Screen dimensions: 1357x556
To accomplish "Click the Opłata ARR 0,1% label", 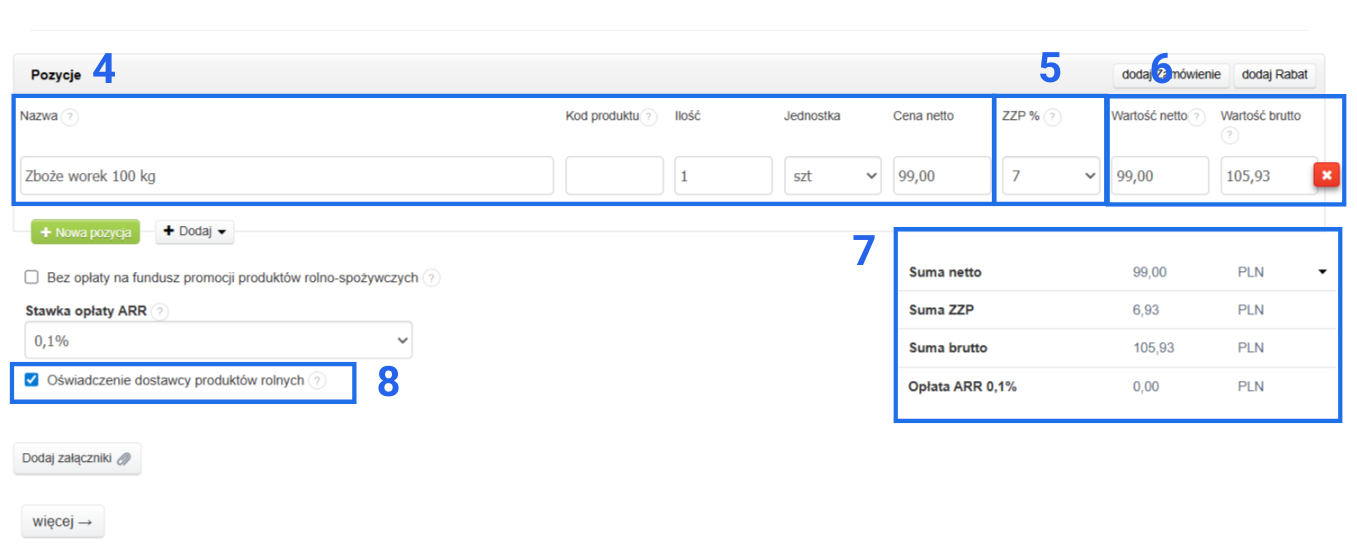I will [962, 387].
